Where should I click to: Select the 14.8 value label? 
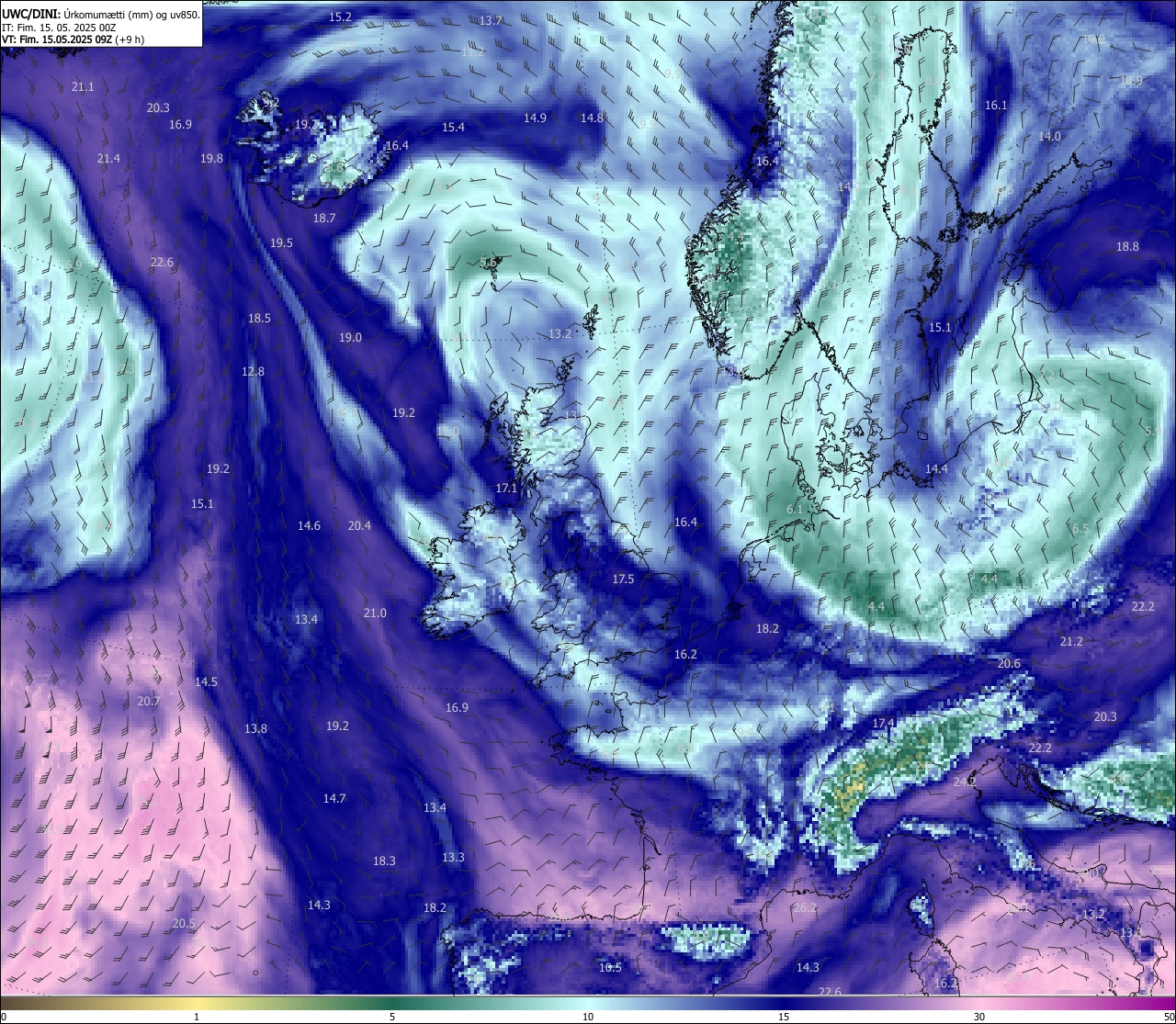point(592,118)
